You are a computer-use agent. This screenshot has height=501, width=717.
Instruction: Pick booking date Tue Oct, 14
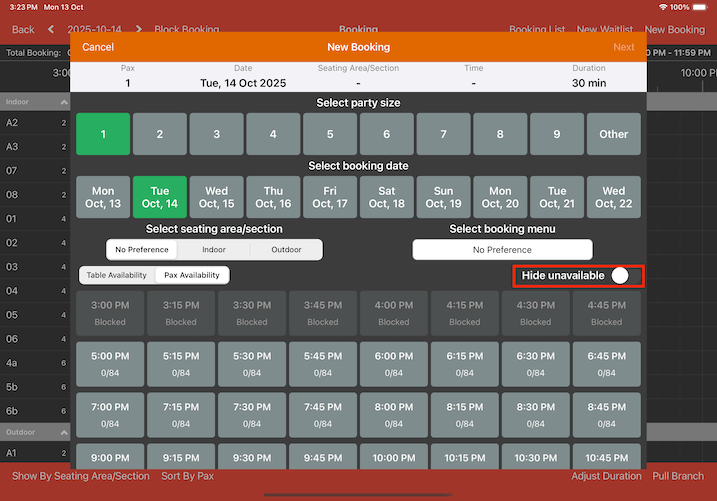pyautogui.click(x=160, y=197)
